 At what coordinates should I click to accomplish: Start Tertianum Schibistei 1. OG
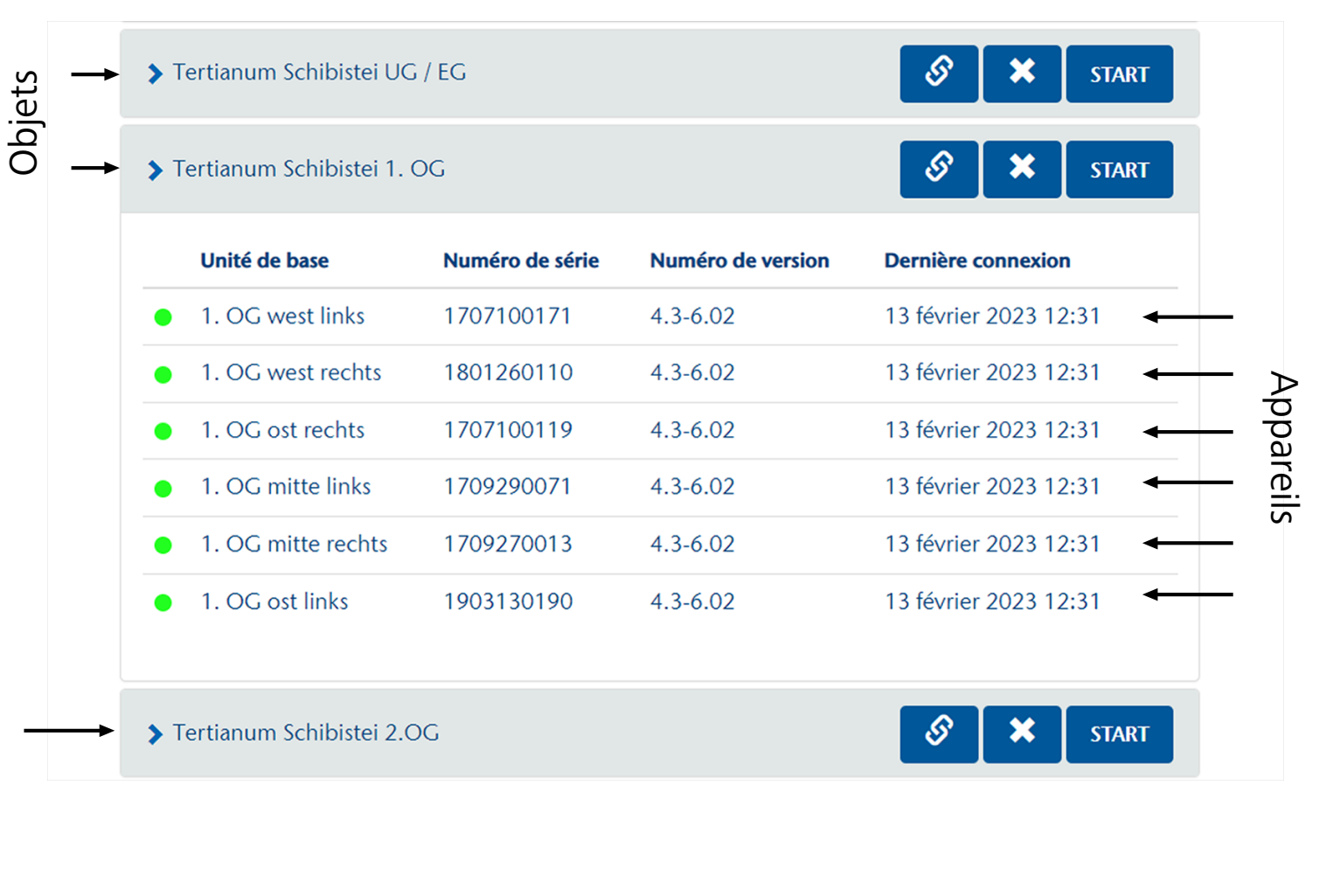tap(1119, 170)
